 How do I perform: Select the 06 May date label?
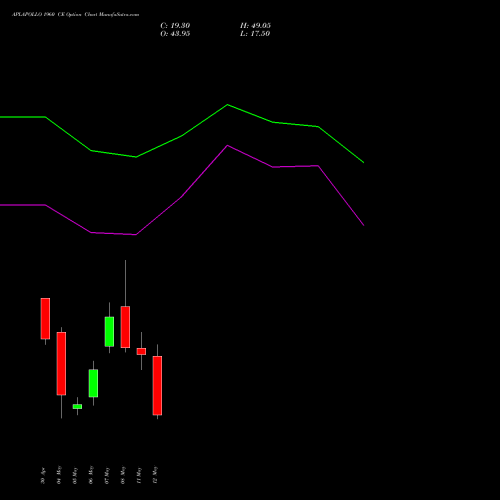tap(91, 475)
